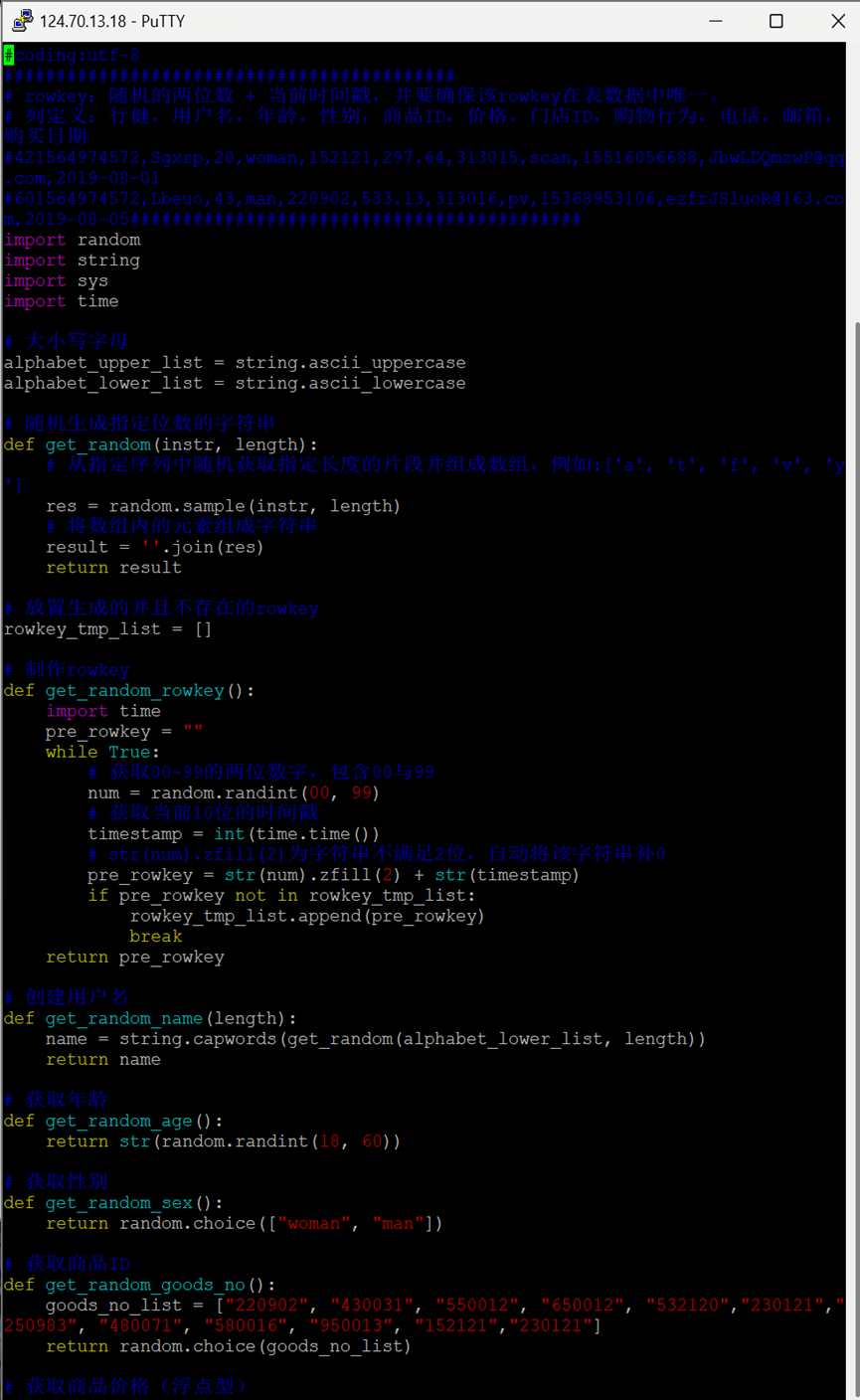Click the '# 制作rowkey' comment
The width and height of the screenshot is (860, 1400).
point(67,670)
